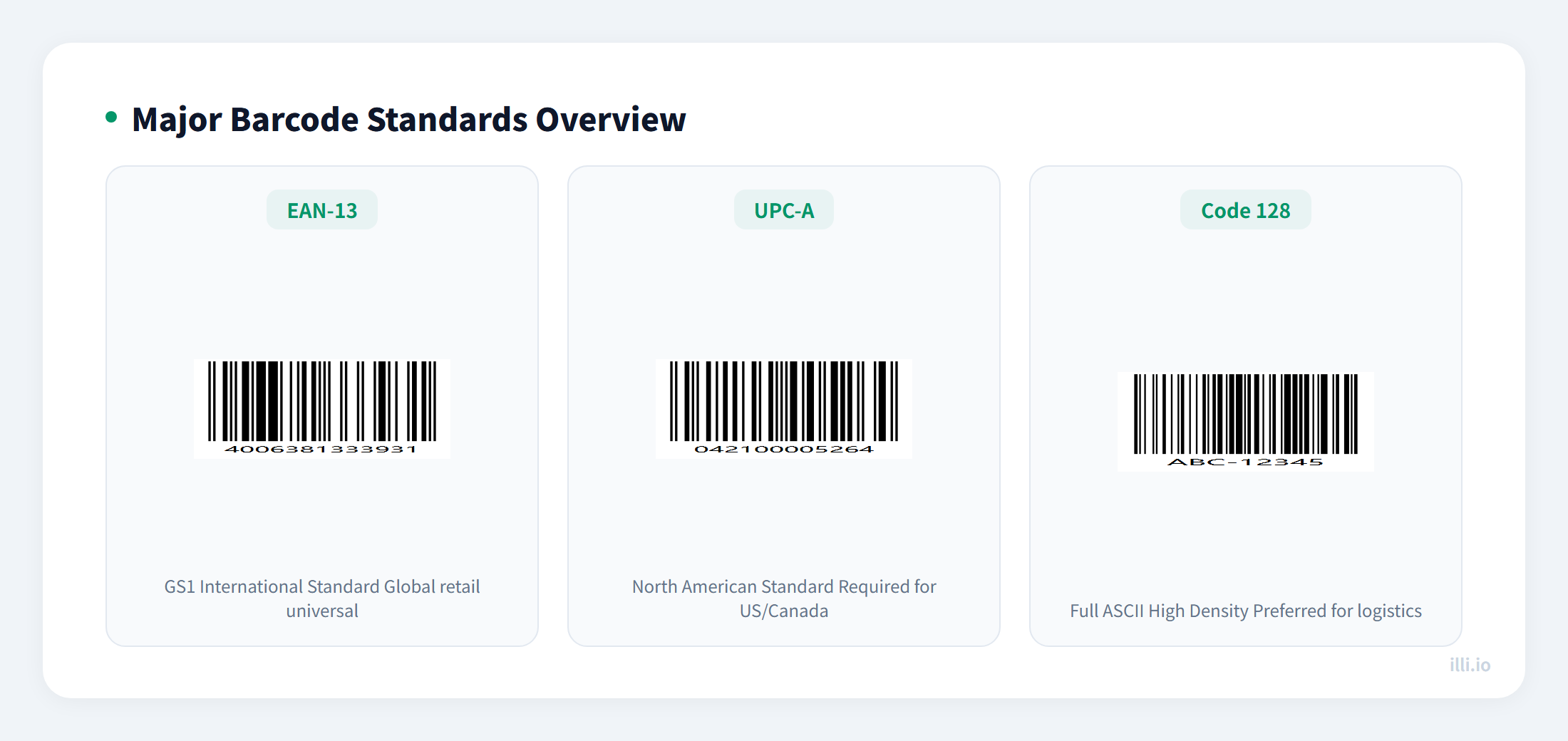
Task: Select the Major Barcode Standards Overview heading
Action: (x=409, y=119)
